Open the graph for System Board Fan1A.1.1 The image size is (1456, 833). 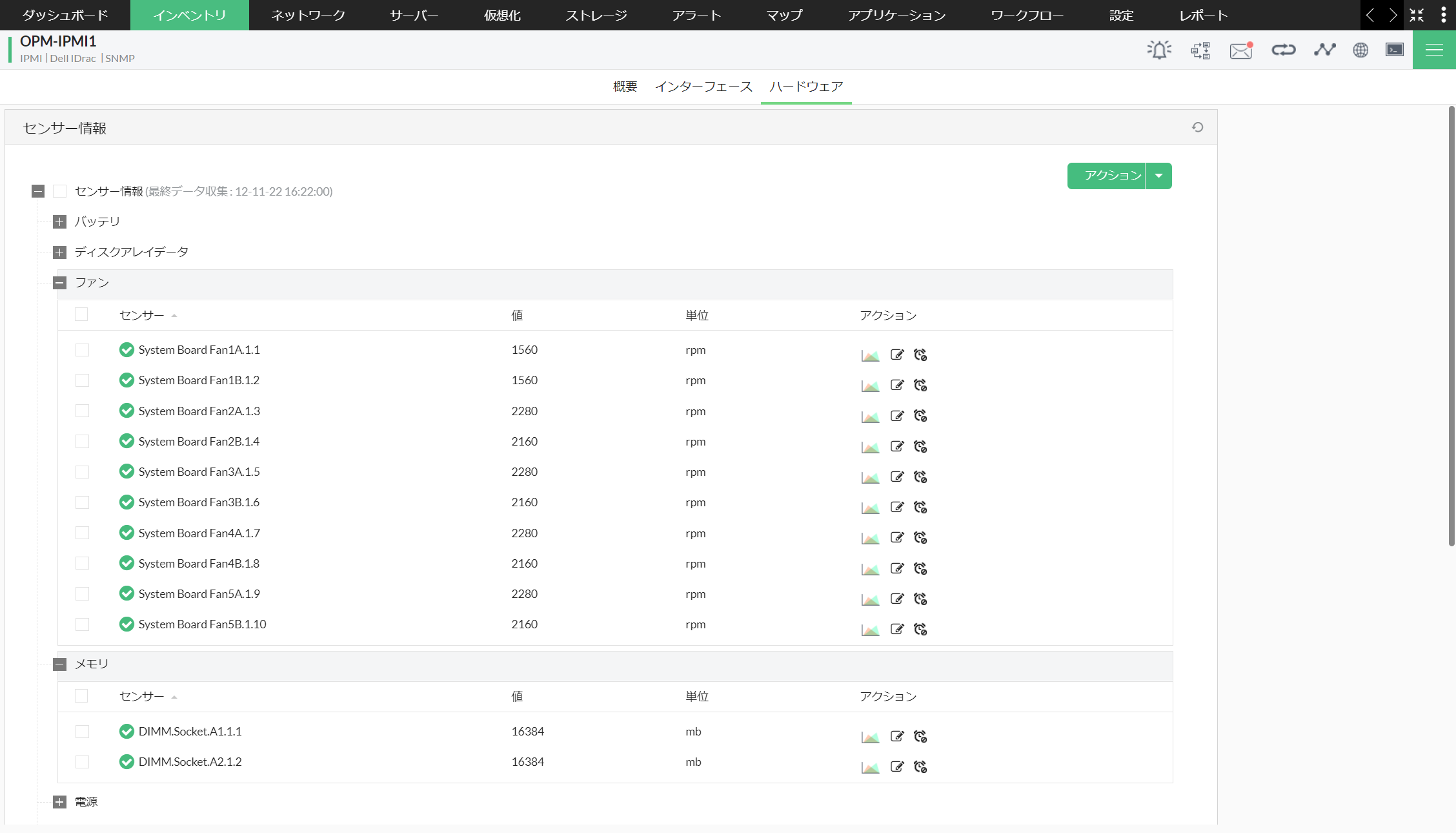(x=869, y=355)
